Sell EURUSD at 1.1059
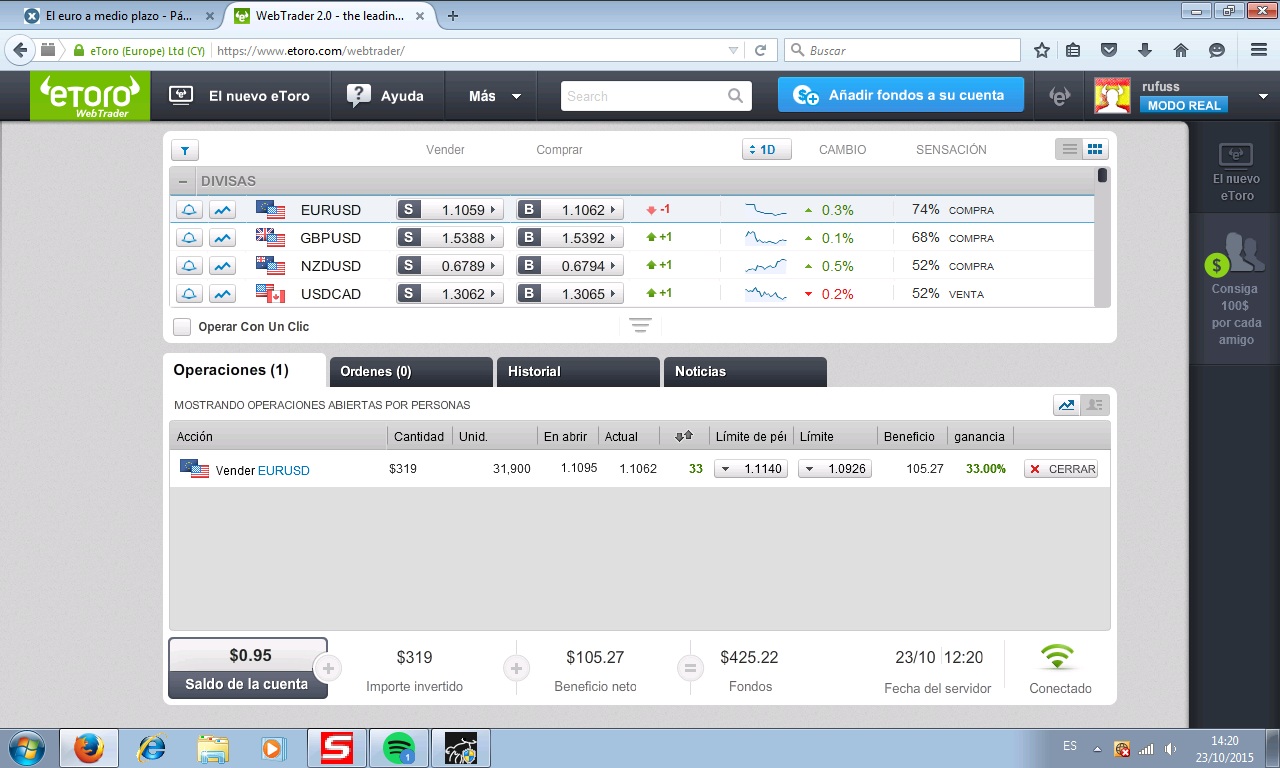The height and width of the screenshot is (768, 1280). click(x=448, y=210)
